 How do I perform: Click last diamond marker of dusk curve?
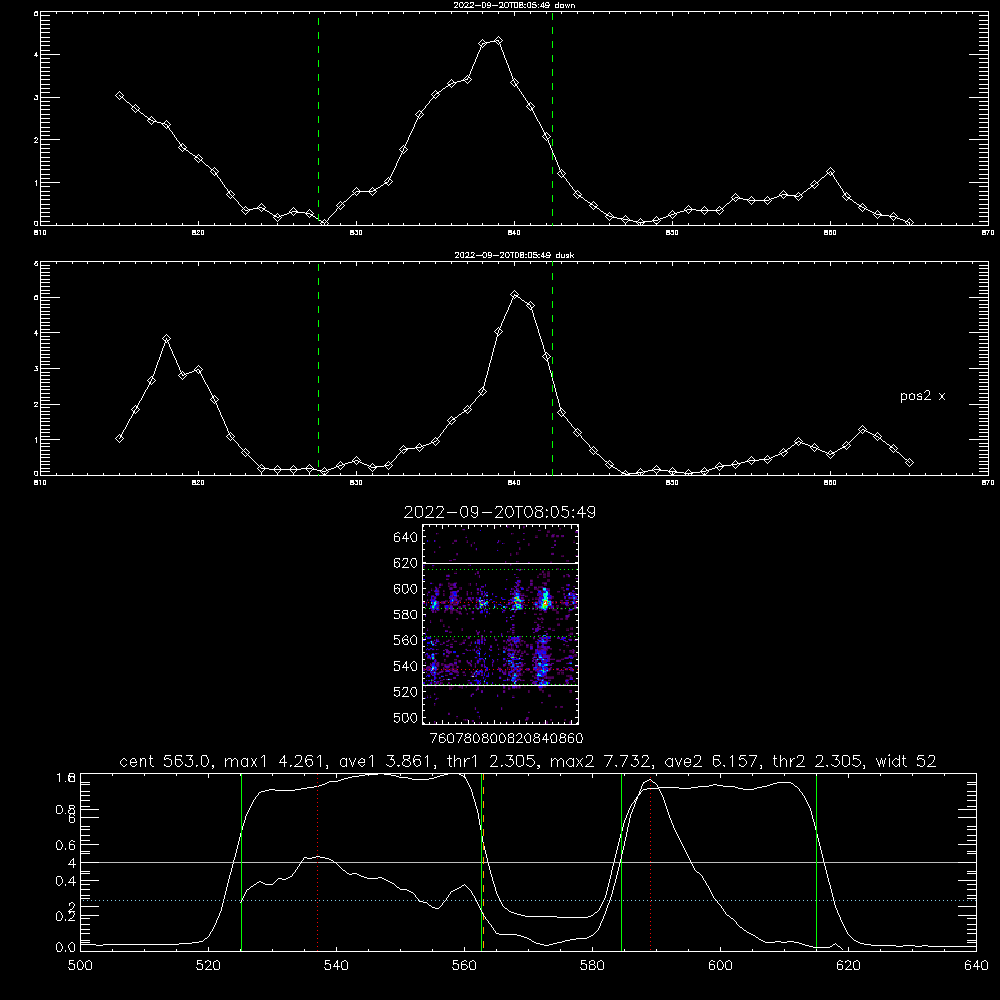click(909, 462)
